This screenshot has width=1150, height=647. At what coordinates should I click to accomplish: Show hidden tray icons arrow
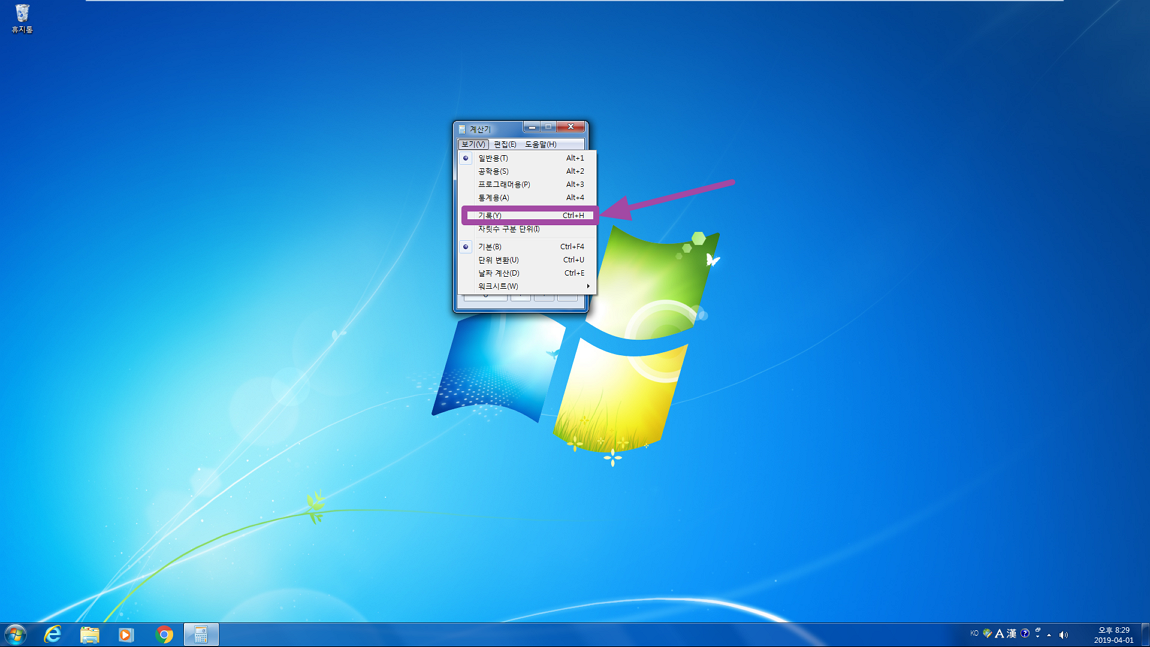pos(1050,635)
